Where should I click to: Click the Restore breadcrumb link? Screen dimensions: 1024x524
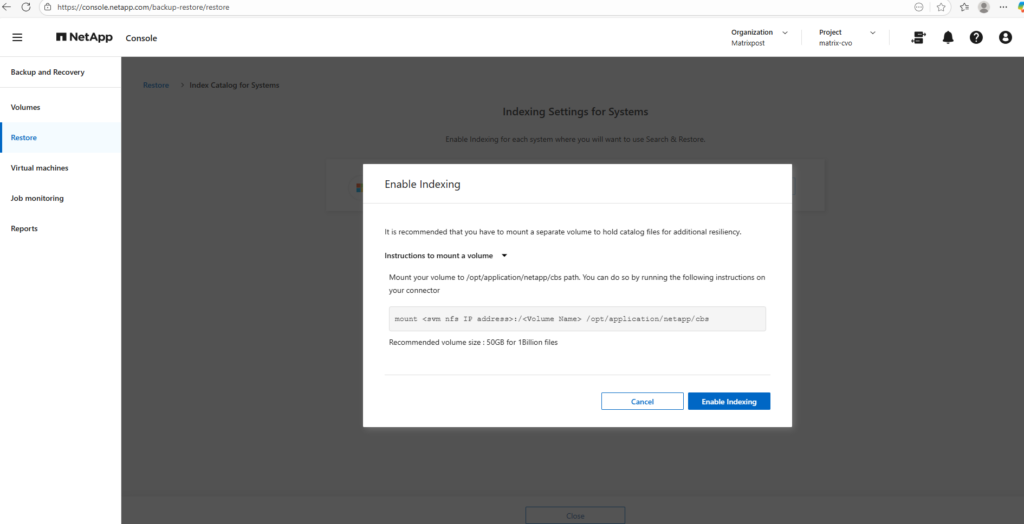[155, 85]
